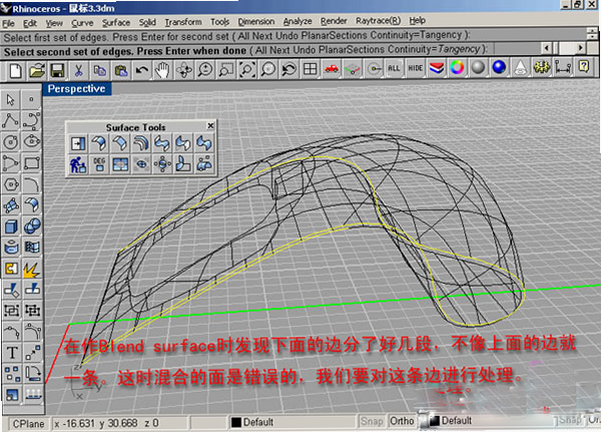The width and height of the screenshot is (601, 432).
Task: Undo the last action
Action: [x=142, y=71]
